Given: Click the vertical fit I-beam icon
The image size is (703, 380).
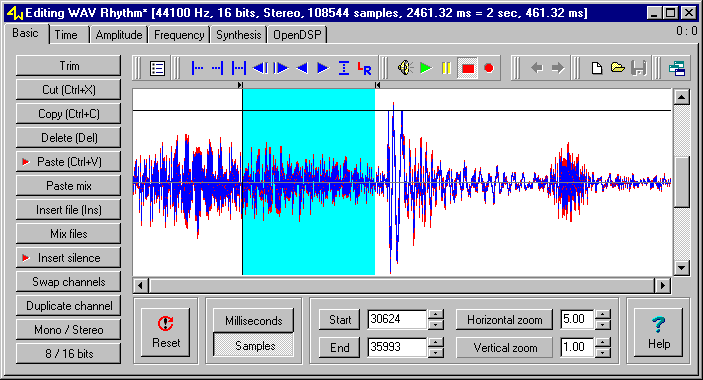Looking at the screenshot, I should (x=343, y=69).
